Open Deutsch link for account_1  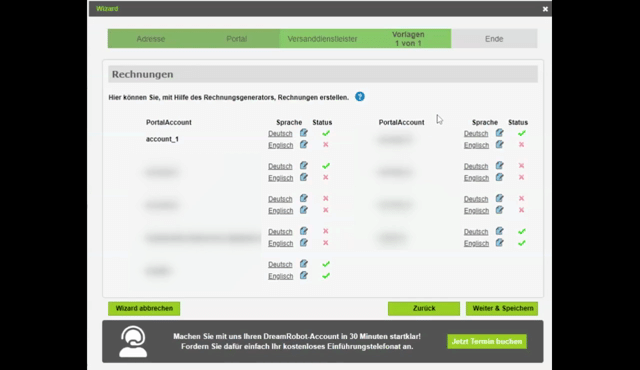(280, 133)
